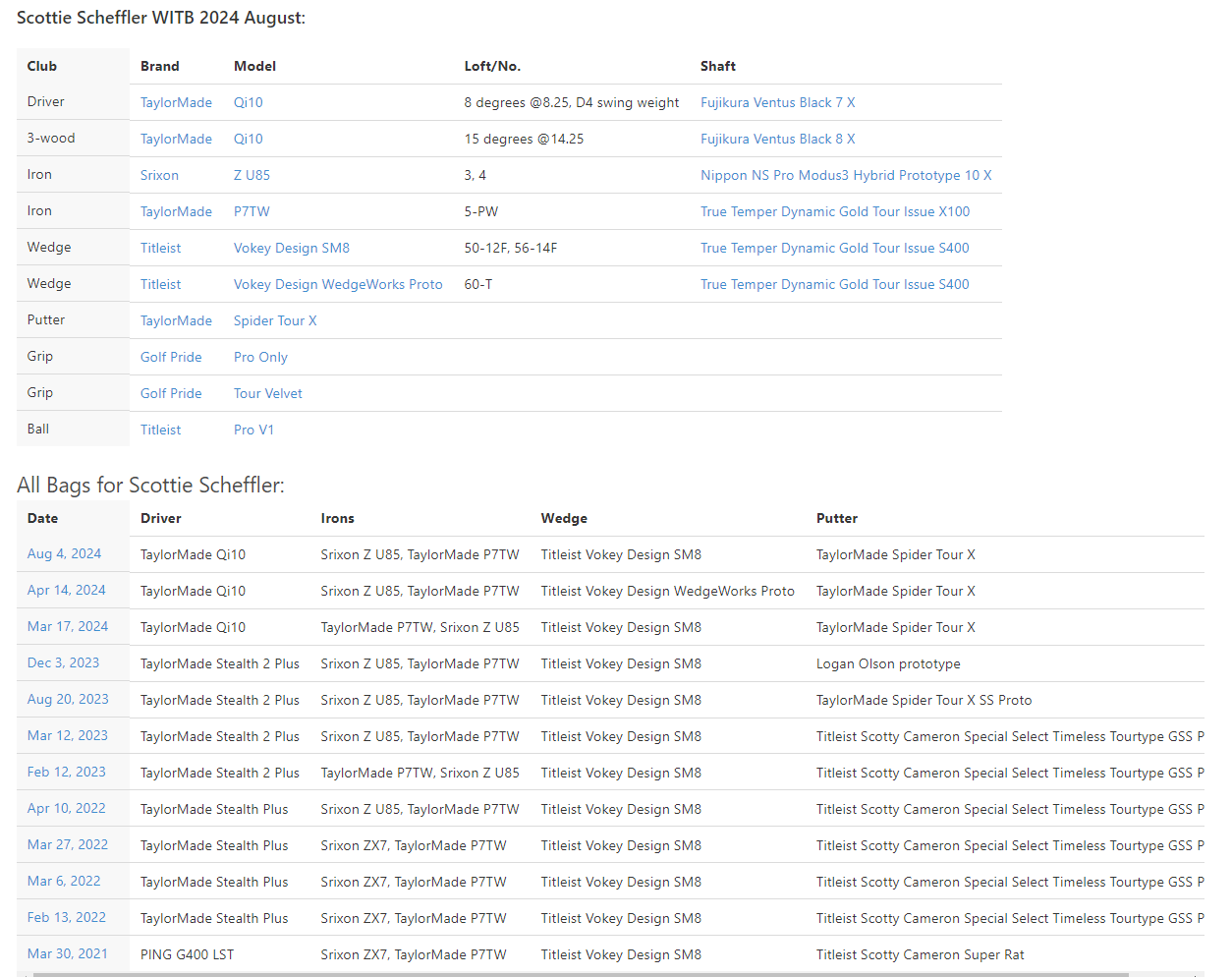
Task: Open the Z U85 model link
Action: coord(252,175)
